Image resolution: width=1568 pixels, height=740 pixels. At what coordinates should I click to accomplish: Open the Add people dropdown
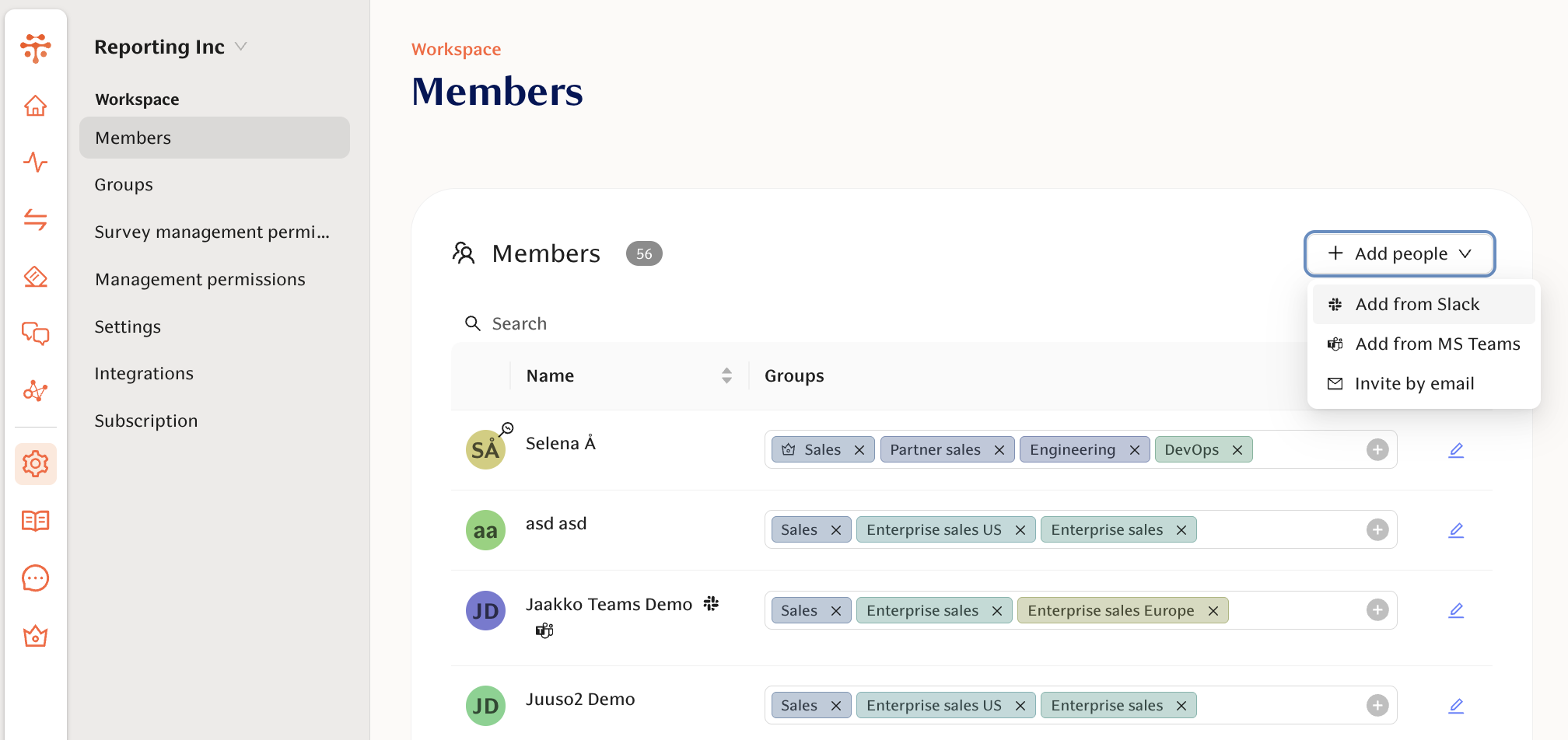(1399, 253)
